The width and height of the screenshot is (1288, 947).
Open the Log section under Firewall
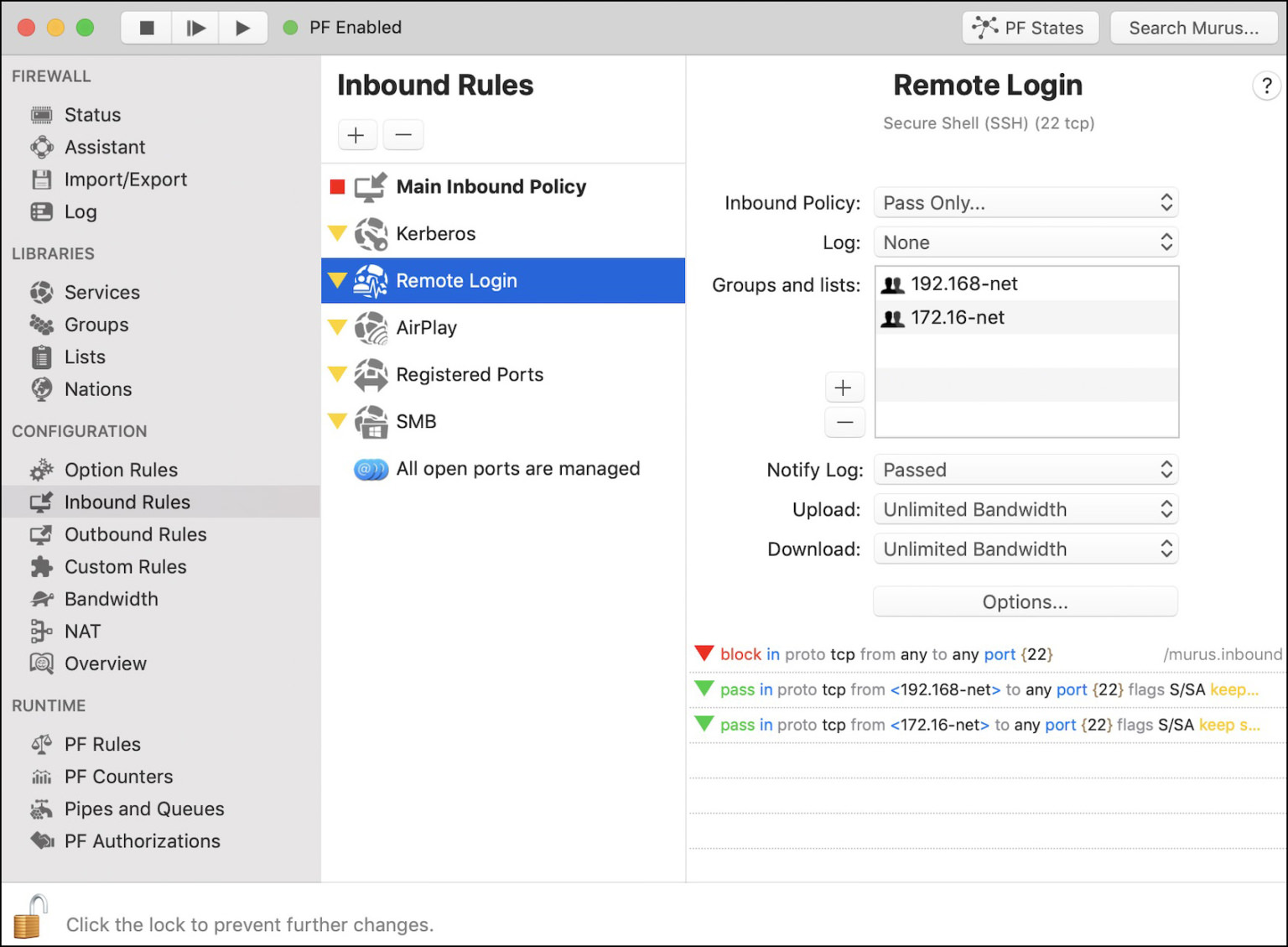(x=41, y=212)
